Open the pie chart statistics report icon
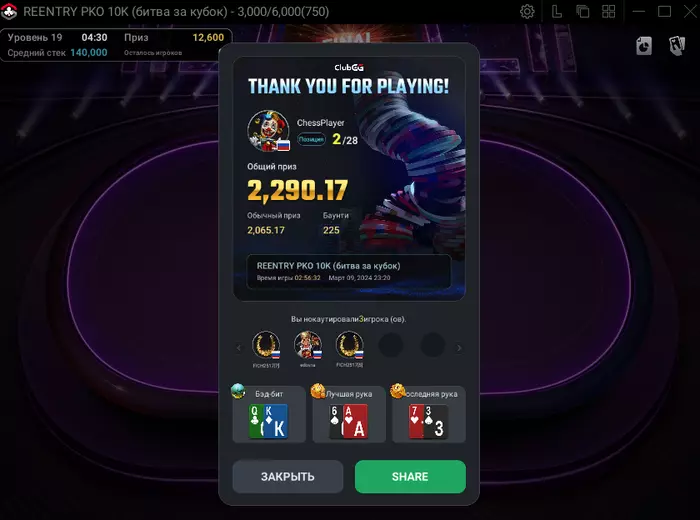Image resolution: width=700 pixels, height=520 pixels. pyautogui.click(x=644, y=46)
